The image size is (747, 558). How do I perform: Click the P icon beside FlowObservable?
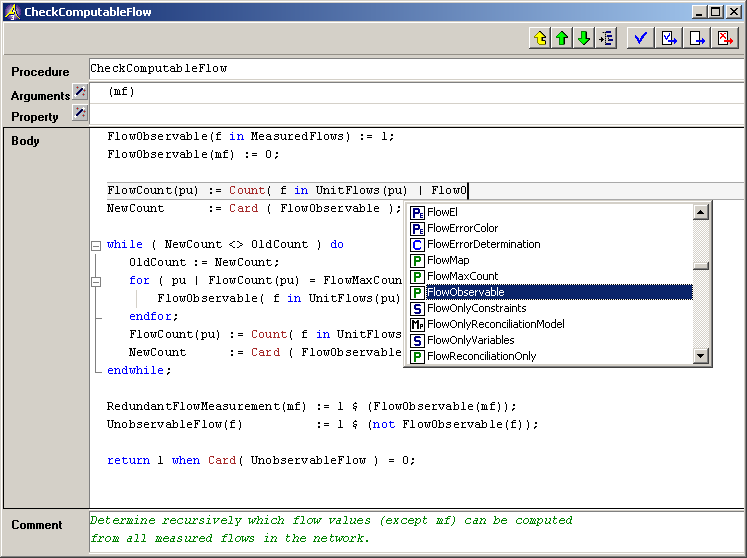[x=417, y=293]
